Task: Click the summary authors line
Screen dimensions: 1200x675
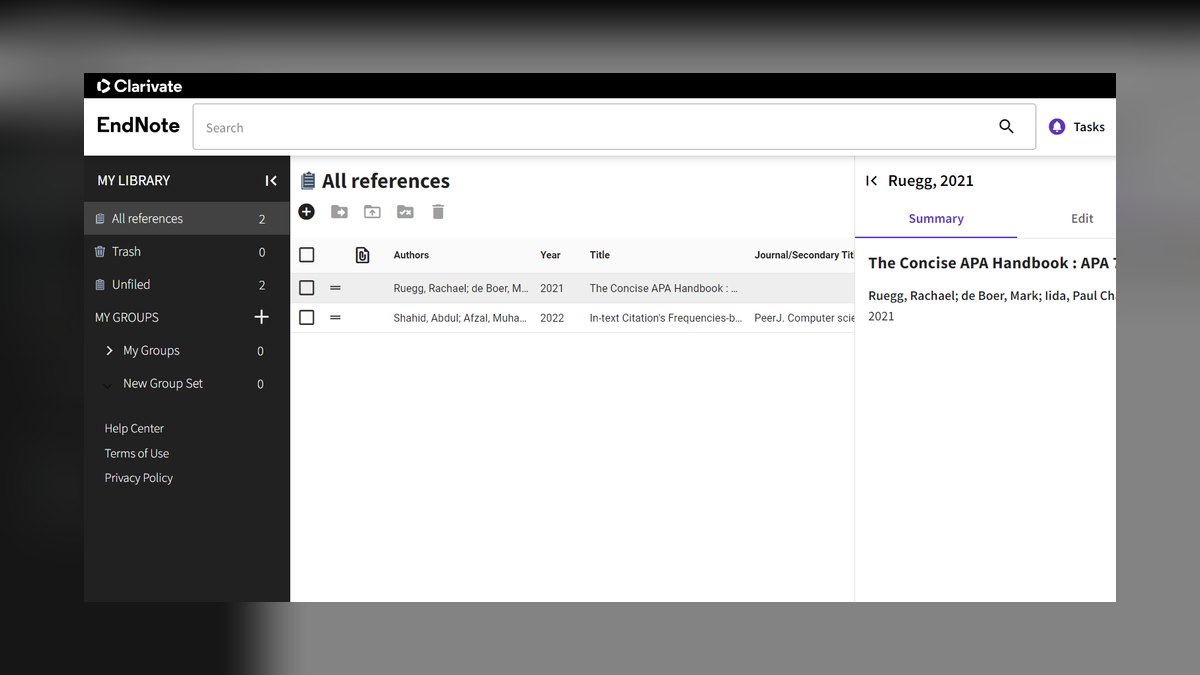Action: tap(991, 296)
